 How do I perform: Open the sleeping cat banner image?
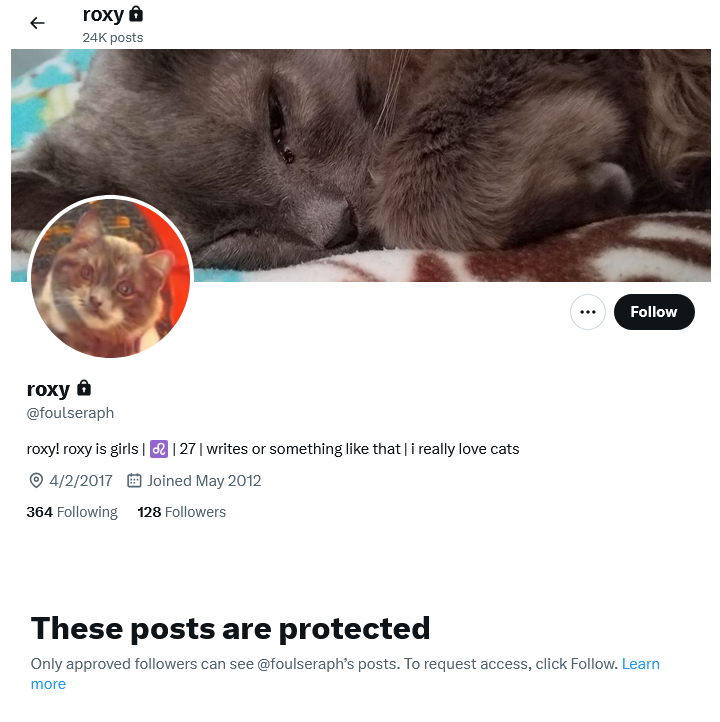[360, 165]
